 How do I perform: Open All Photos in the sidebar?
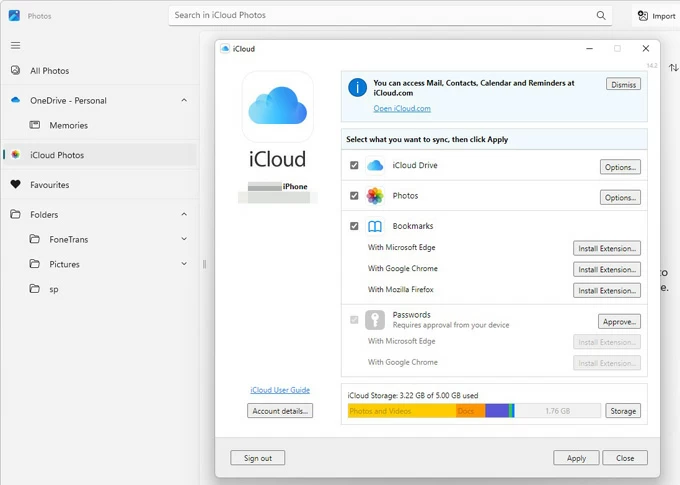point(49,71)
